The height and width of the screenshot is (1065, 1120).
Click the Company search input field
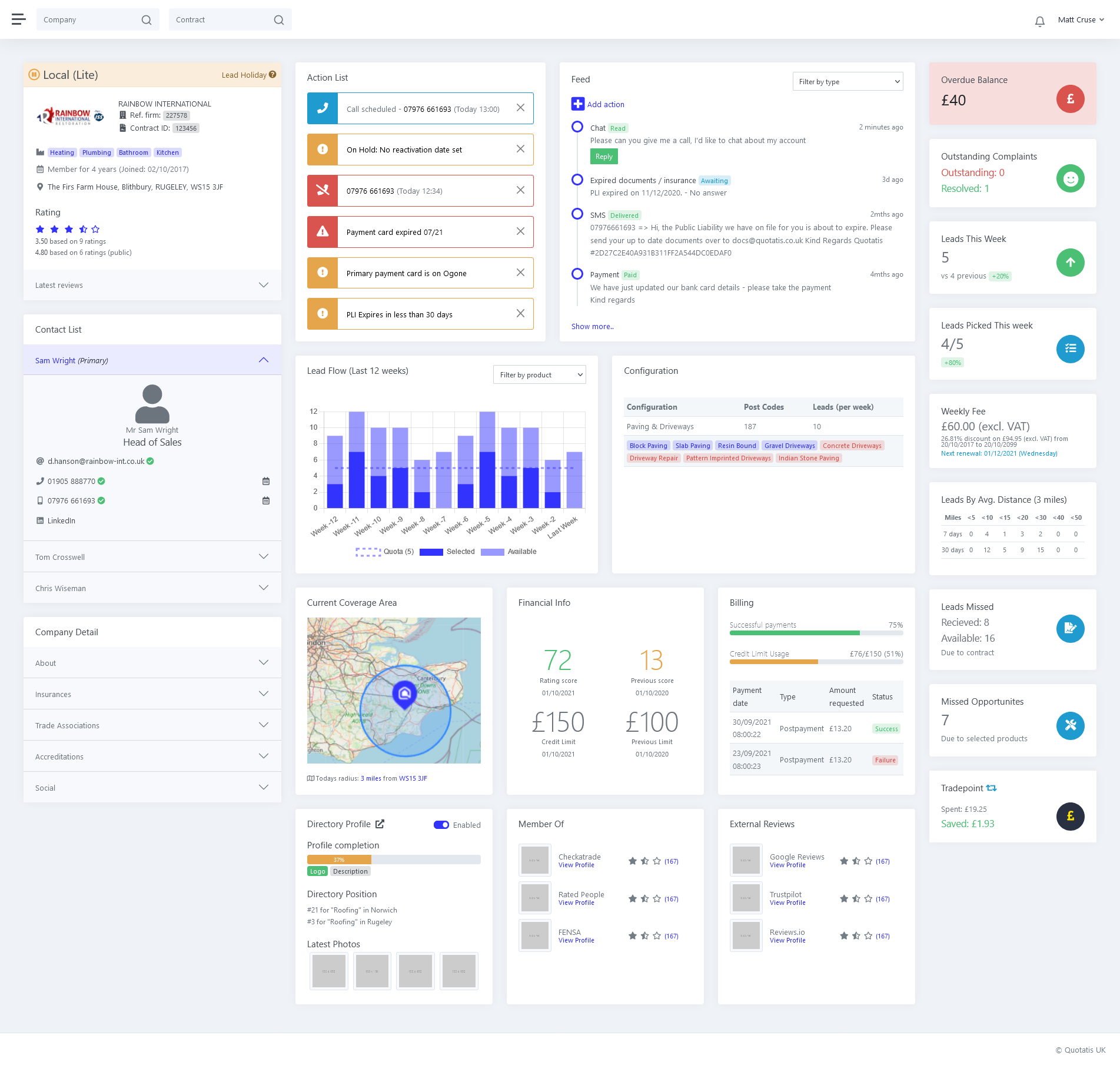pos(89,20)
